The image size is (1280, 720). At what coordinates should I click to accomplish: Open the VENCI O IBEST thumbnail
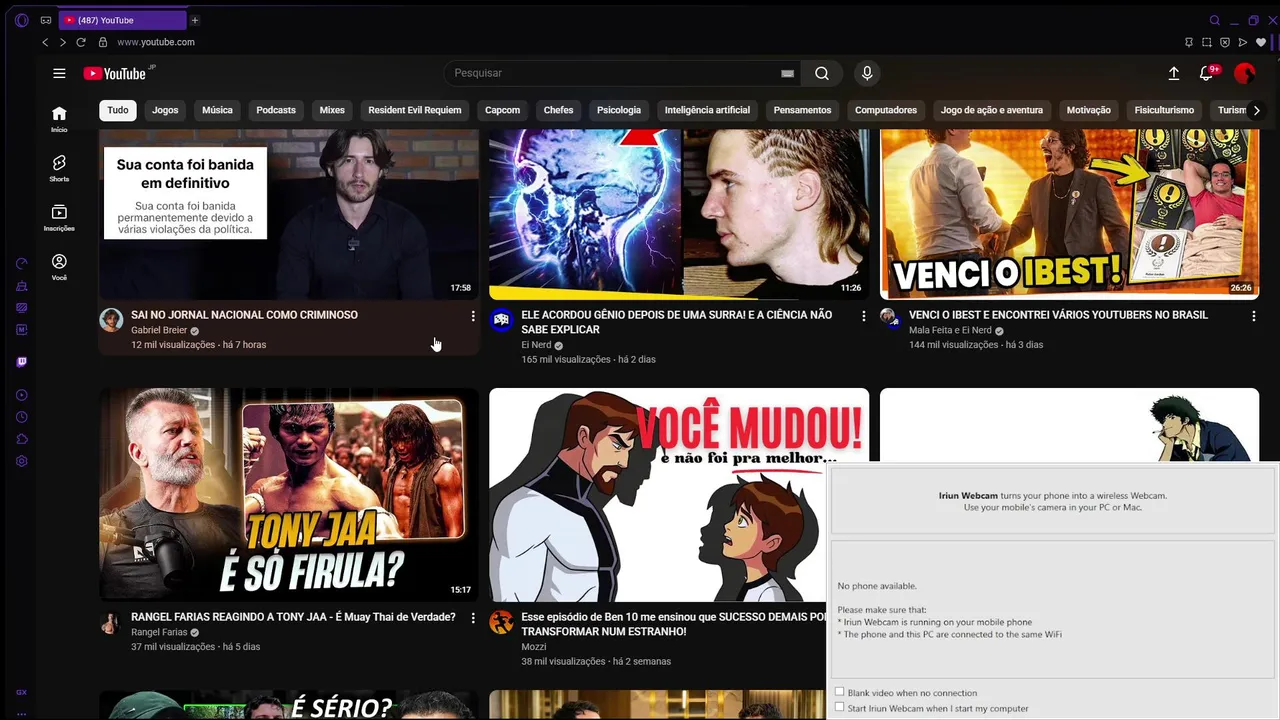[1069, 214]
